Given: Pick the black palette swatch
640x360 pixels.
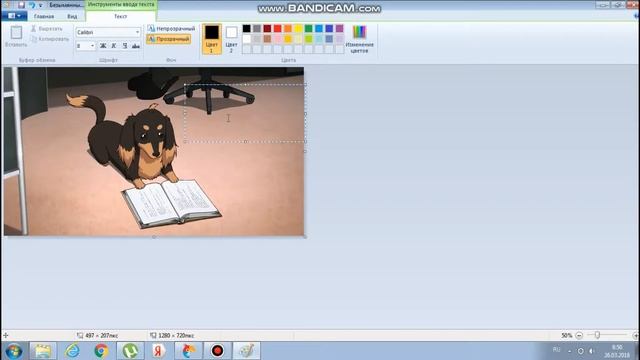Looking at the screenshot, I should [247, 28].
